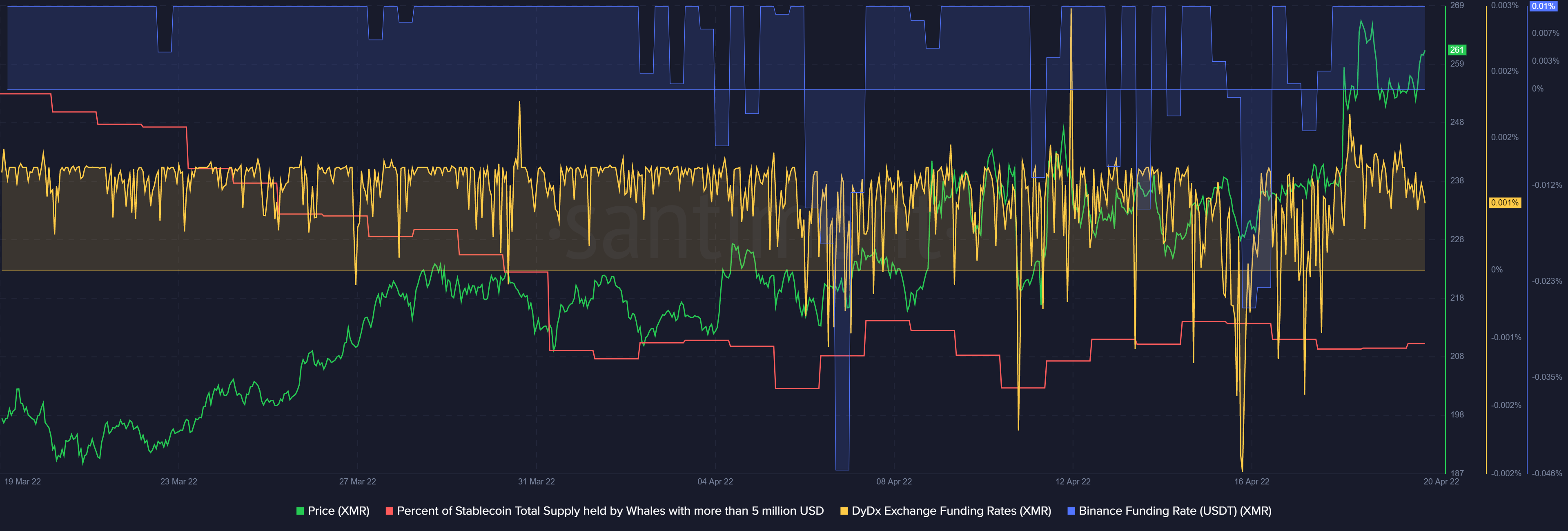Image resolution: width=1568 pixels, height=531 pixels.
Task: Click the green 261 current price badge
Action: coord(1457,50)
